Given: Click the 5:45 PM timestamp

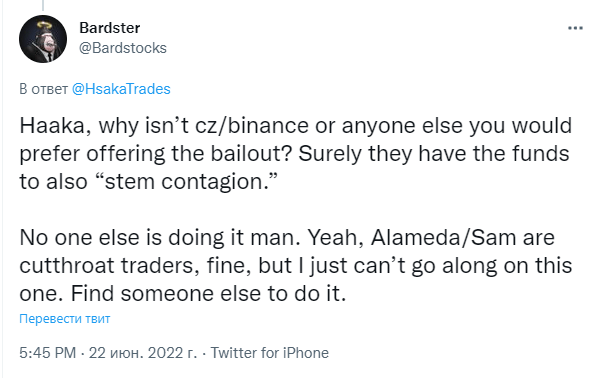Looking at the screenshot, I should (48, 353).
